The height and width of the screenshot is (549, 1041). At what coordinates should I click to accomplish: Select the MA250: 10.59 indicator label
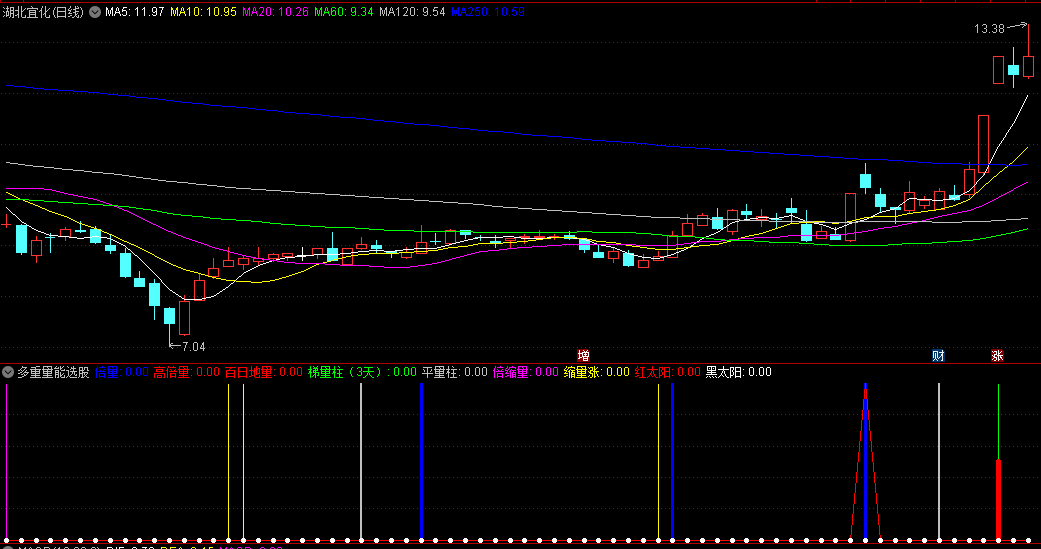pos(487,12)
